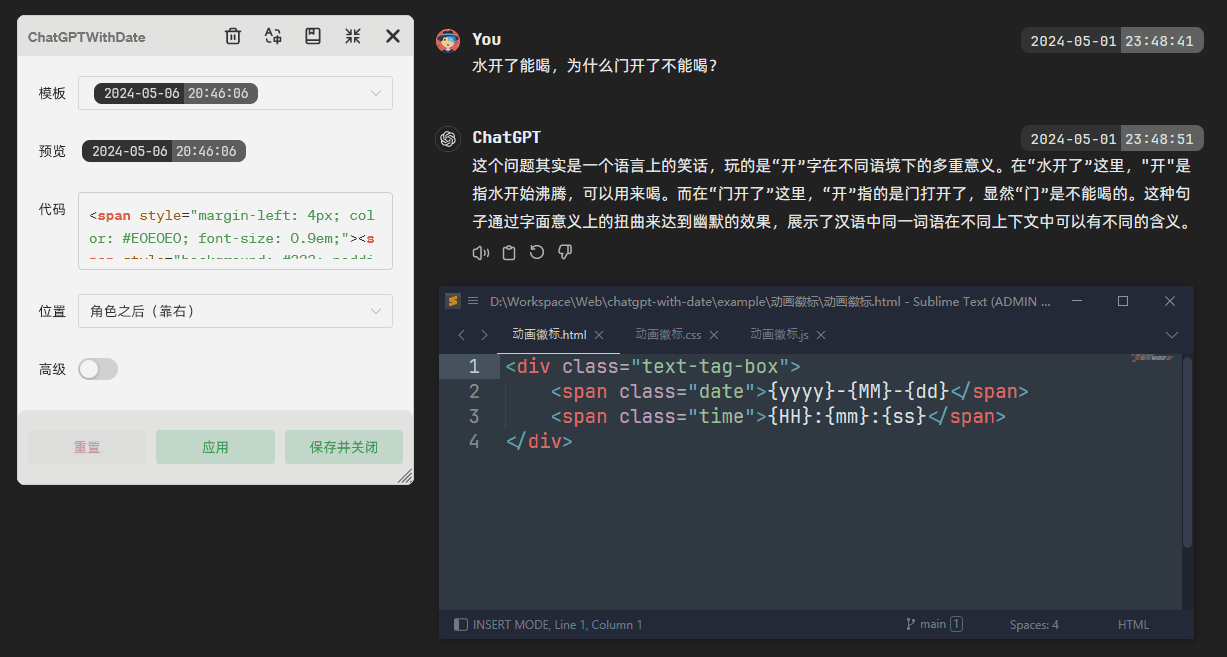This screenshot has width=1227, height=657.
Task: Click the git branch main indicator
Action: (x=934, y=624)
